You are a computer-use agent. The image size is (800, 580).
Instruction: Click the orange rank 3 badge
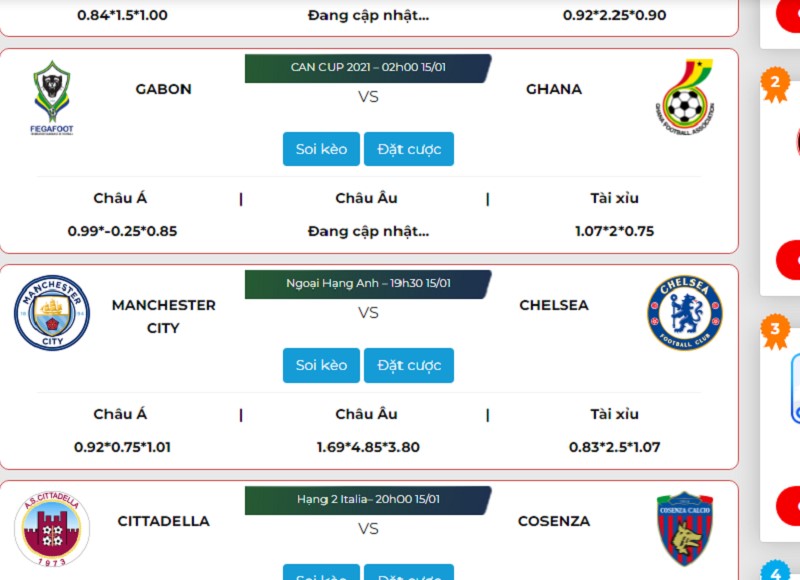[x=775, y=331]
